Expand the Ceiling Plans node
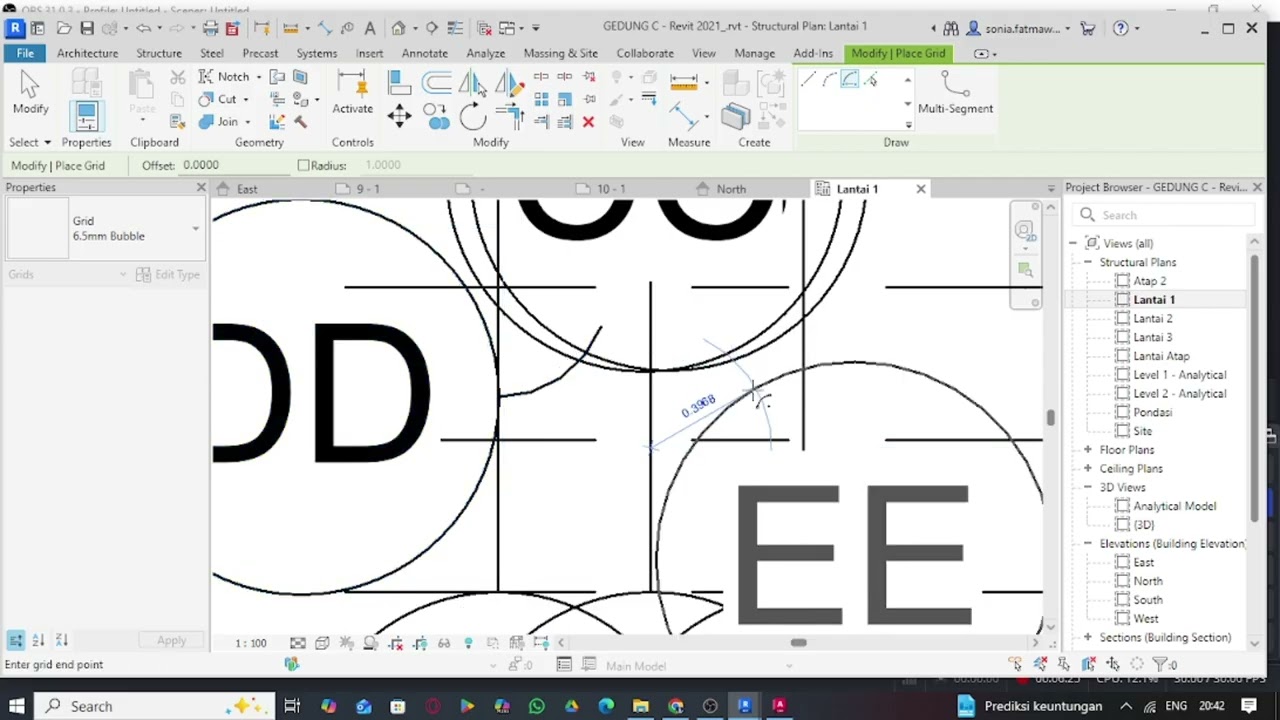1280x720 pixels. pyautogui.click(x=1088, y=468)
